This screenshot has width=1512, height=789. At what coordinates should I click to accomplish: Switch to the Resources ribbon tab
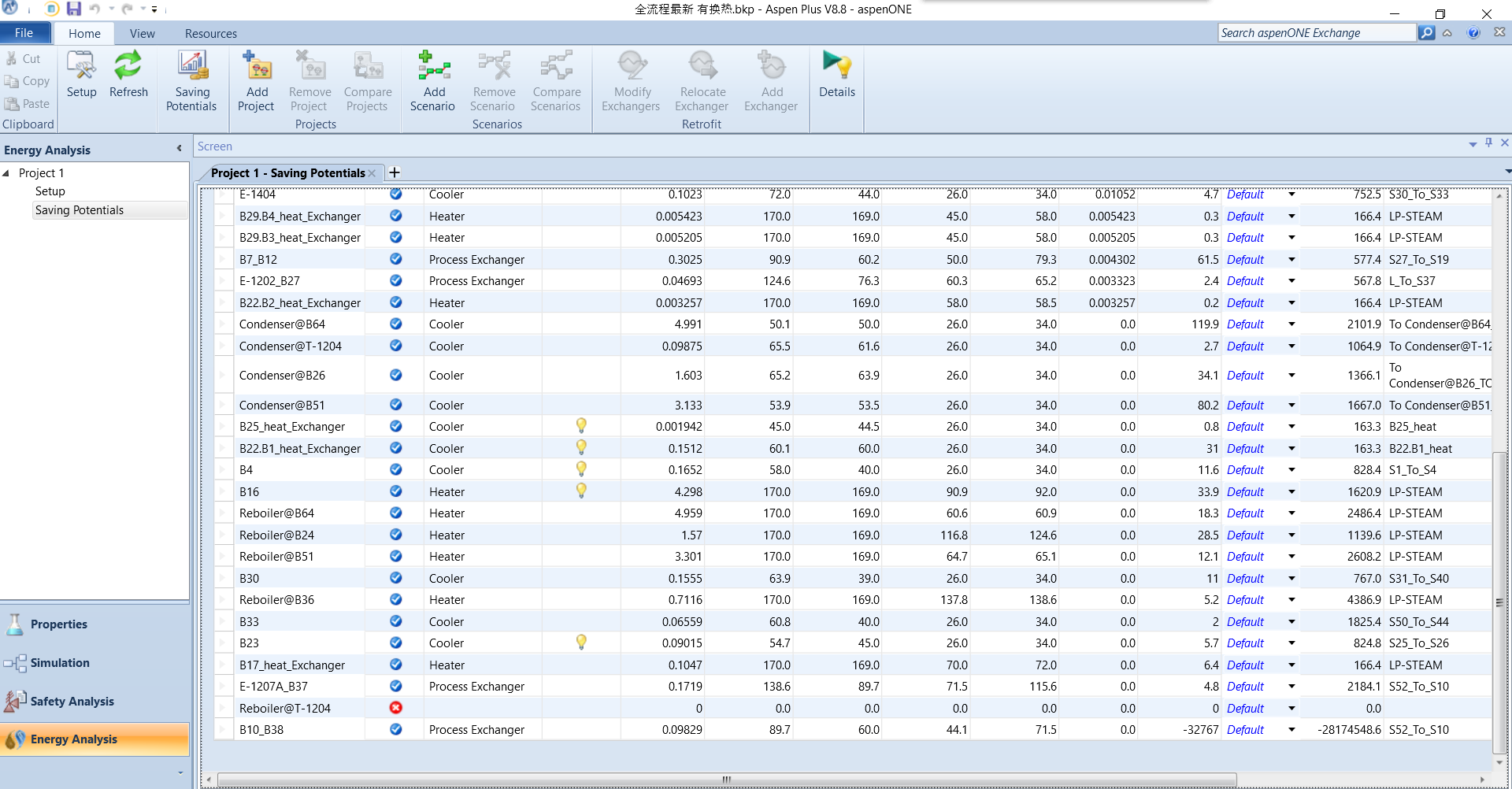(211, 34)
